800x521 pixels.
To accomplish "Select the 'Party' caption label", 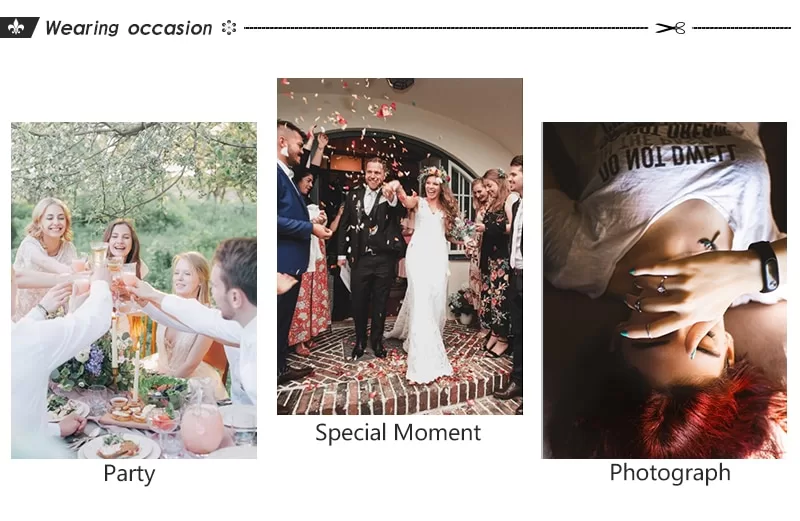I will pos(129,474).
